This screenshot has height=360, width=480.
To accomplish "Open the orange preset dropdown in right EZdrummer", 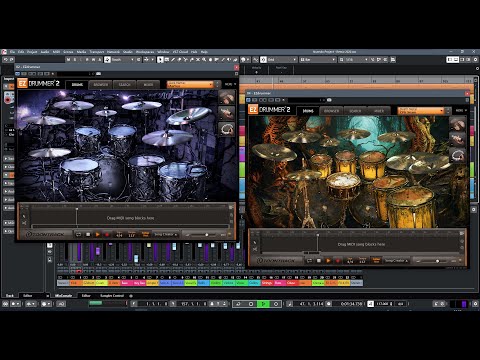I will point(421,110).
